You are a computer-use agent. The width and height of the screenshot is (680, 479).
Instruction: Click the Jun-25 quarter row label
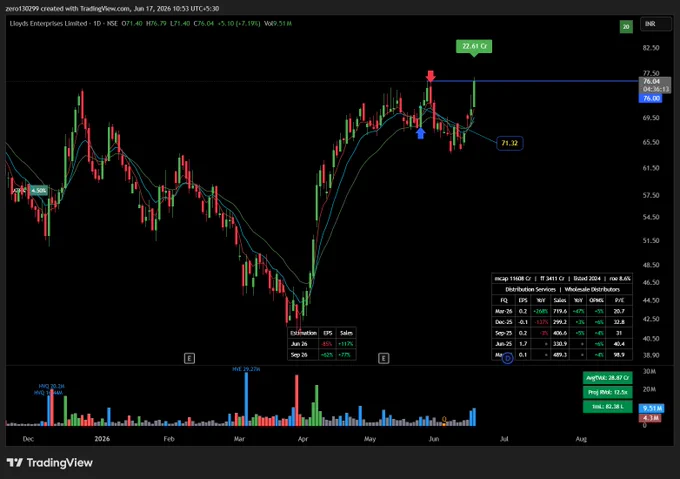pyautogui.click(x=503, y=344)
